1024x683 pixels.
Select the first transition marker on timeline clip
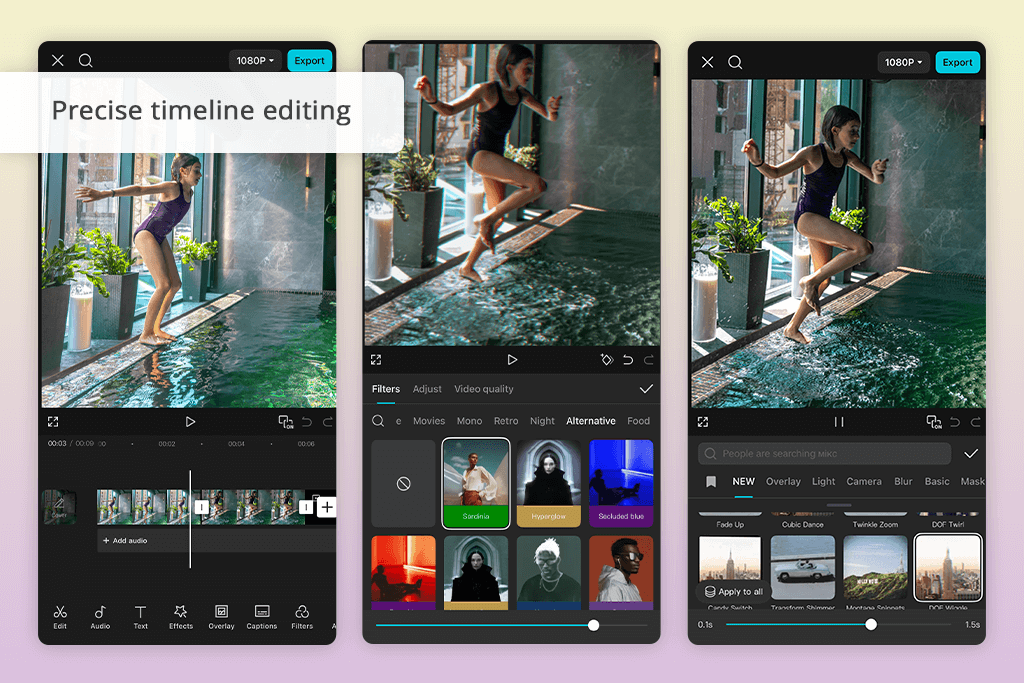(202, 507)
